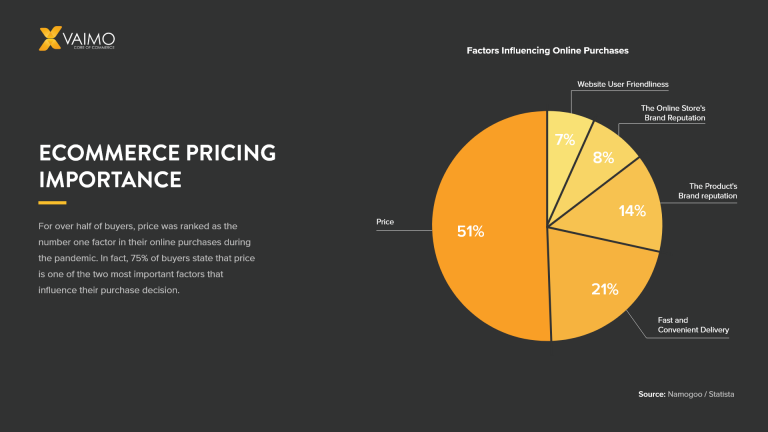Viewport: 768px width, 432px height.
Task: Click the Website User Friendliness label
Action: 623,84
